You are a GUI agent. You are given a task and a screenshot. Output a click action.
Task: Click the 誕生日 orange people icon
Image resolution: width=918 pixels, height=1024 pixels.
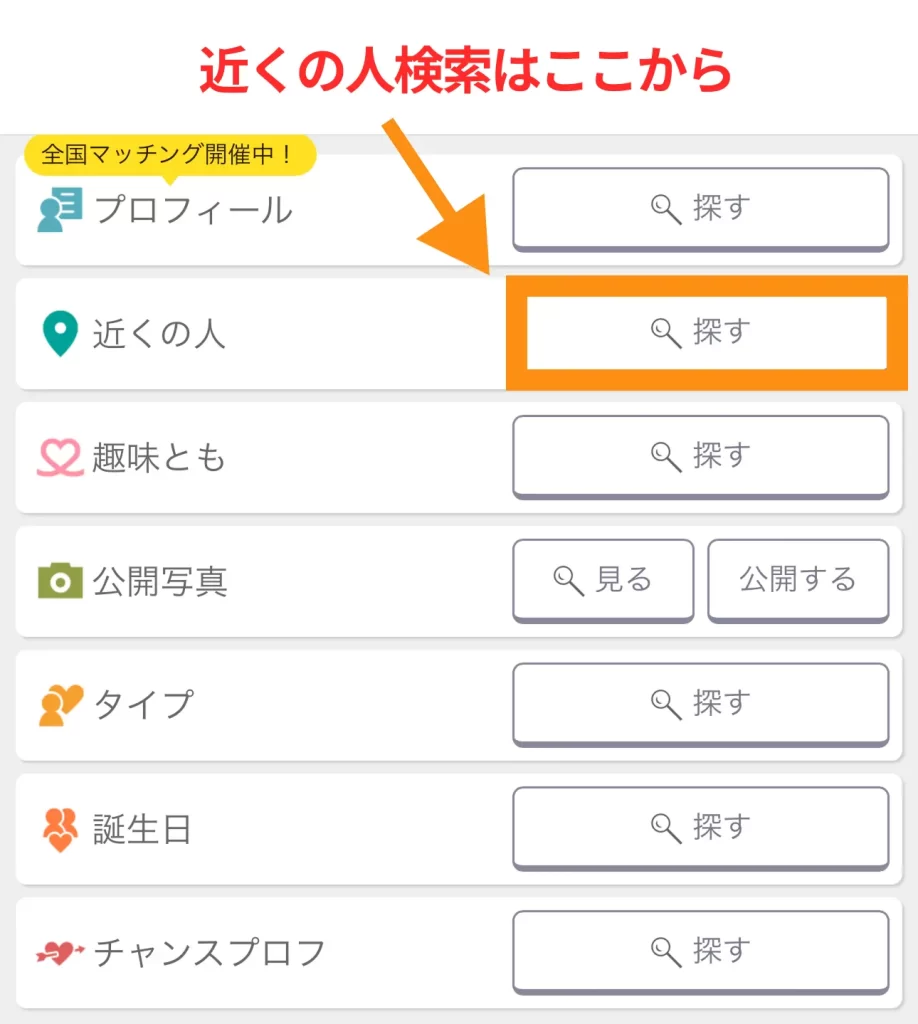click(60, 829)
